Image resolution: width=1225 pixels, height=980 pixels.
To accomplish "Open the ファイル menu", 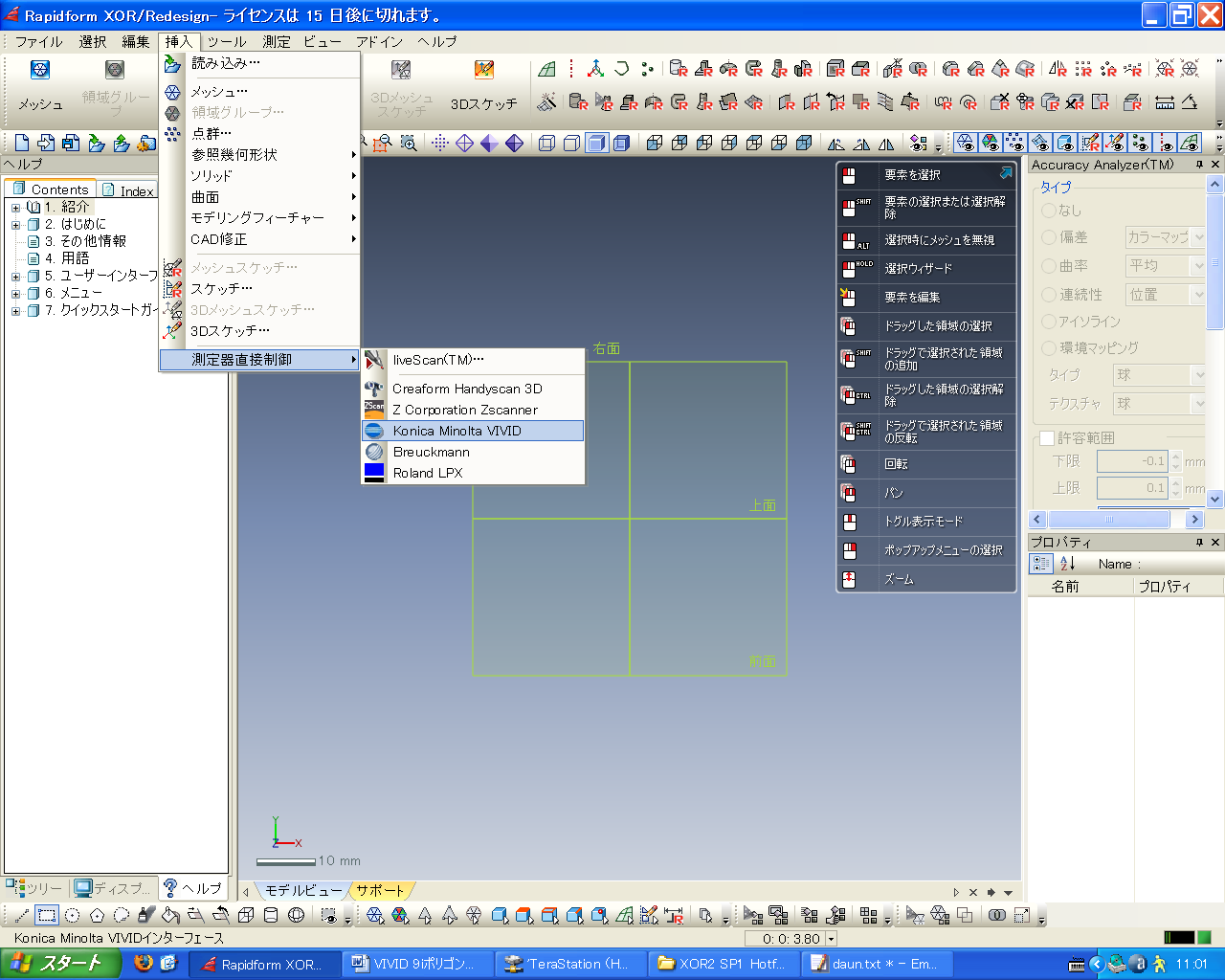I will (x=39, y=42).
